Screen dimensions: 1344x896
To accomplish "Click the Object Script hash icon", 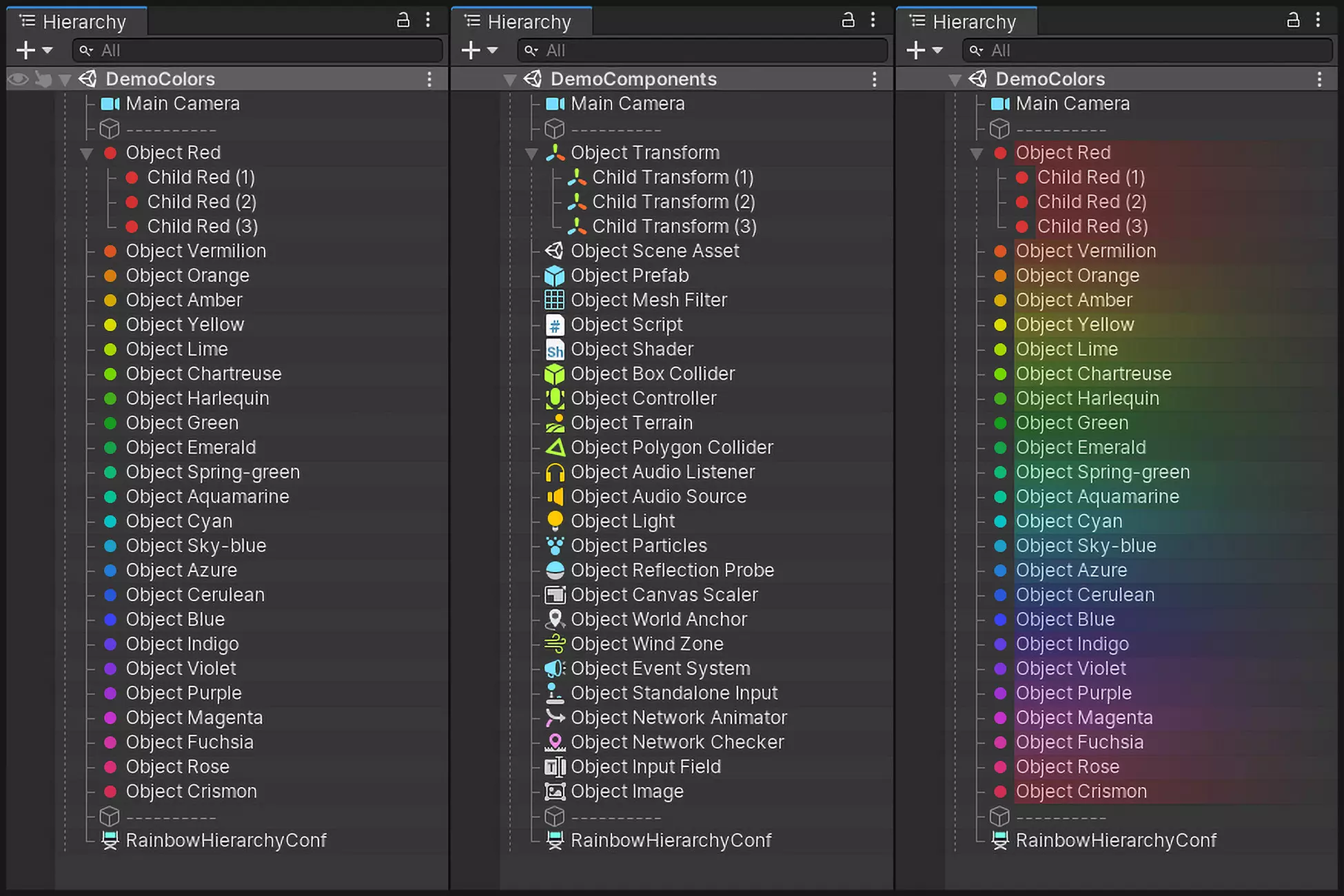I will click(555, 325).
